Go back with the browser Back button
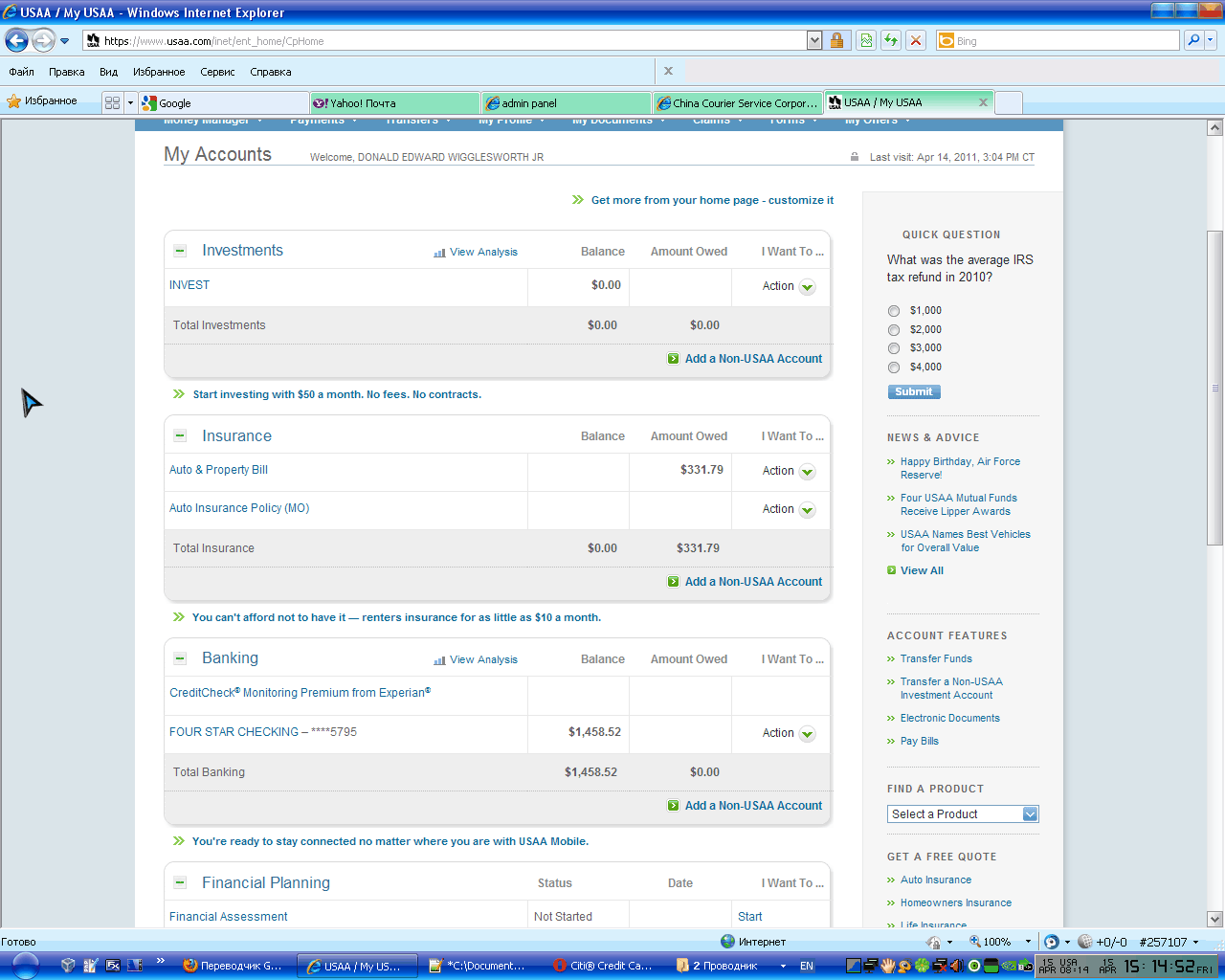 (16, 40)
